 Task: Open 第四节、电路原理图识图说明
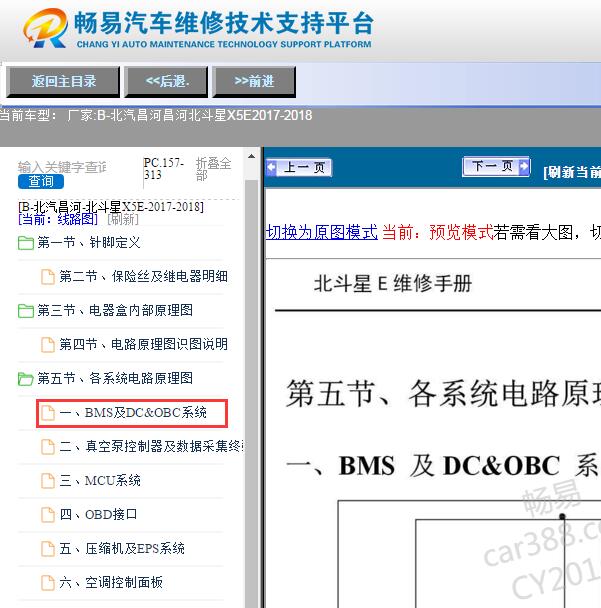pyautogui.click(x=143, y=344)
